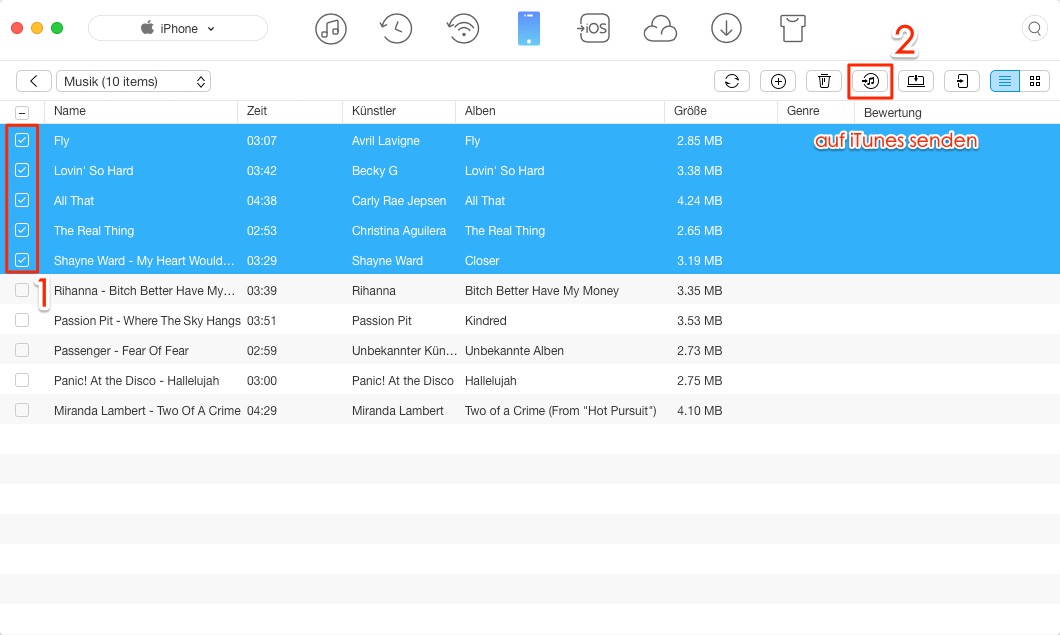The height and width of the screenshot is (635, 1060).
Task: Uncheck the Fly song checkbox
Action: point(22,140)
